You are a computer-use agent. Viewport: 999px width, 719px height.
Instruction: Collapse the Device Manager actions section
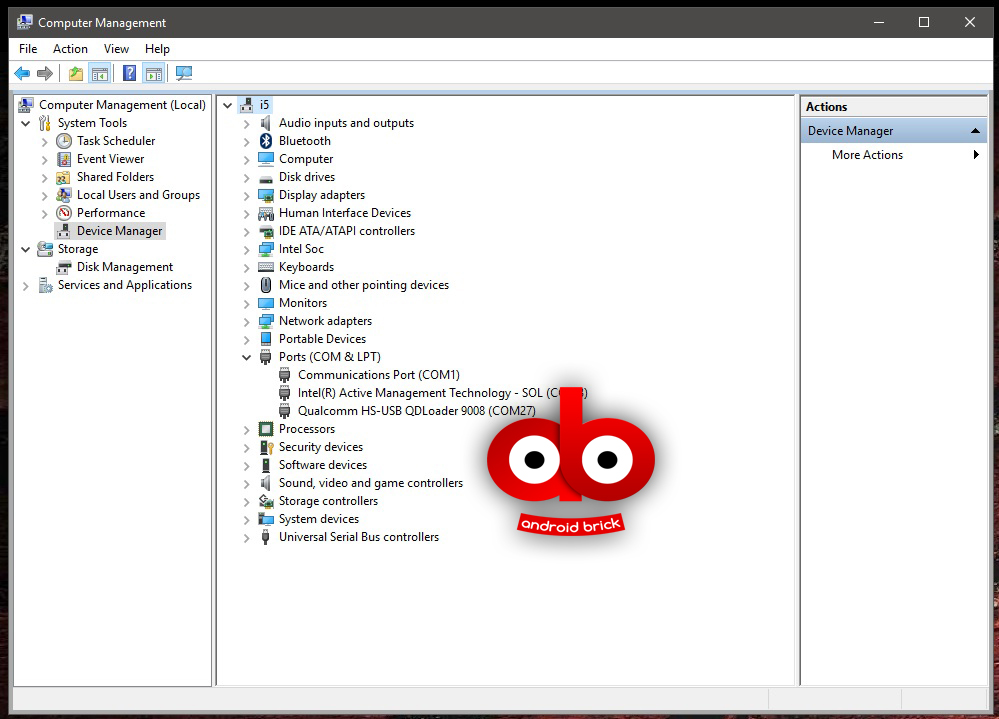975,131
